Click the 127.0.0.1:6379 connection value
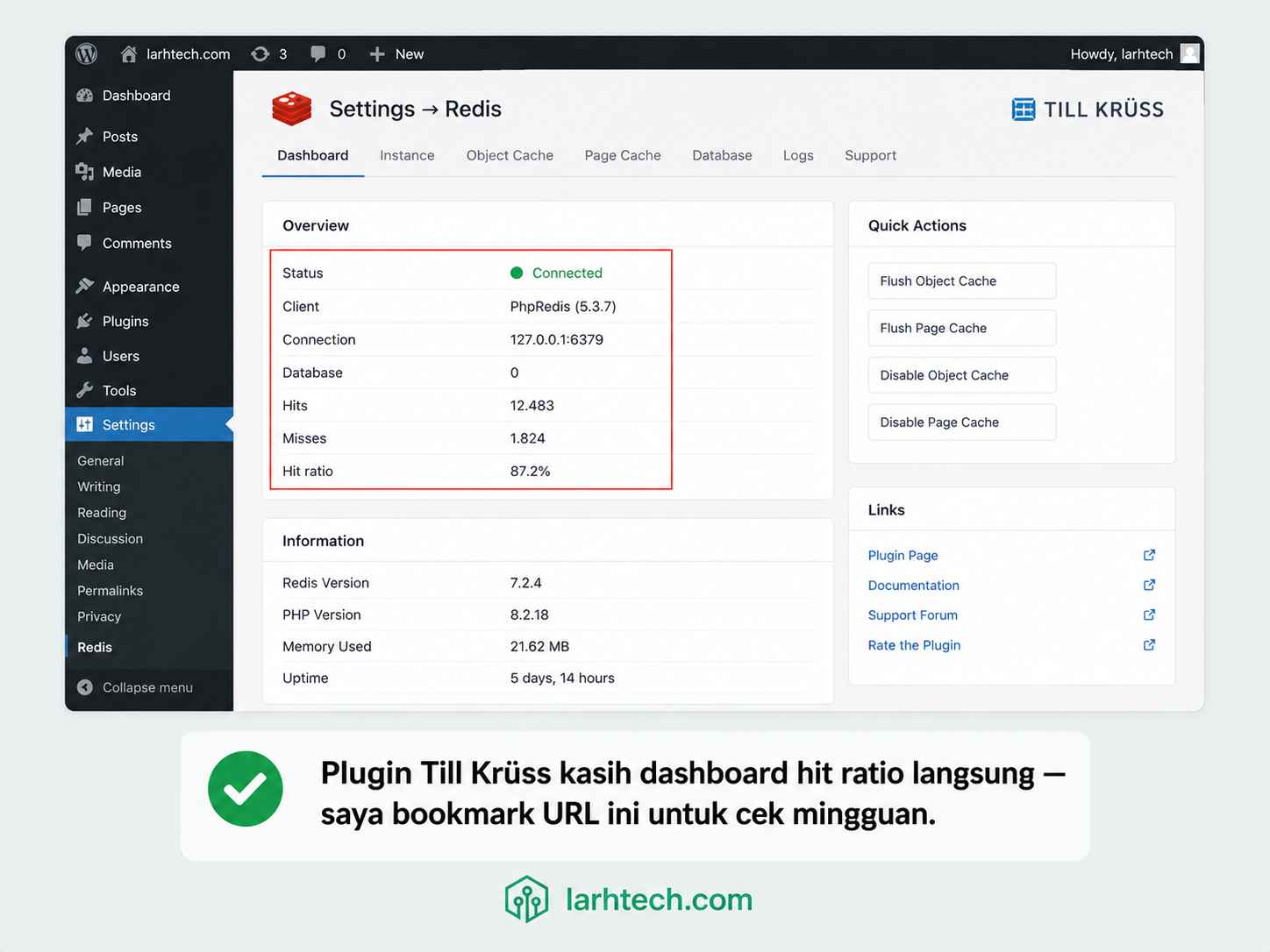Screen dimensions: 1270x952 [557, 339]
